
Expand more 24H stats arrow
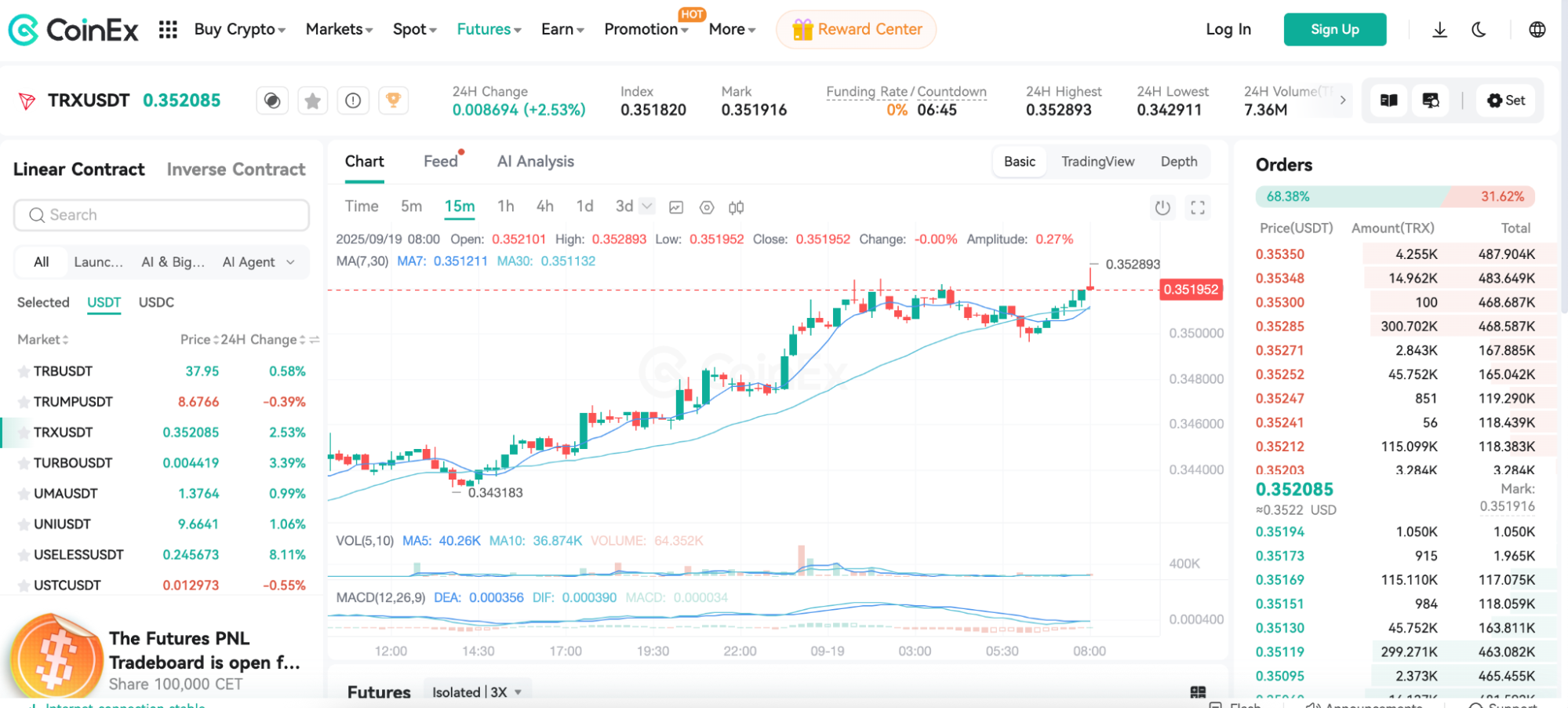(1343, 100)
